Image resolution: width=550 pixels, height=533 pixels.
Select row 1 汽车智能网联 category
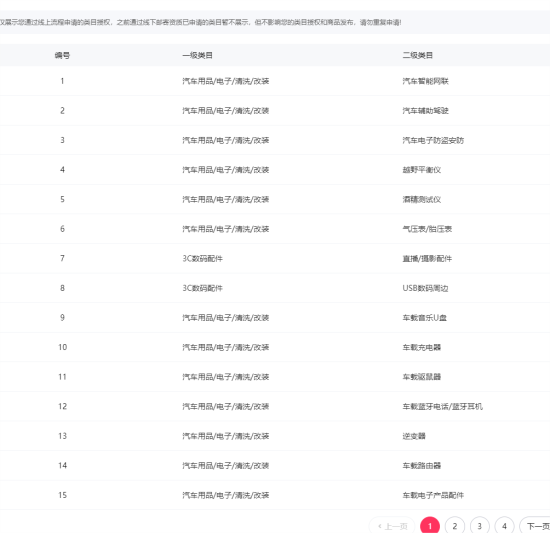[275, 81]
